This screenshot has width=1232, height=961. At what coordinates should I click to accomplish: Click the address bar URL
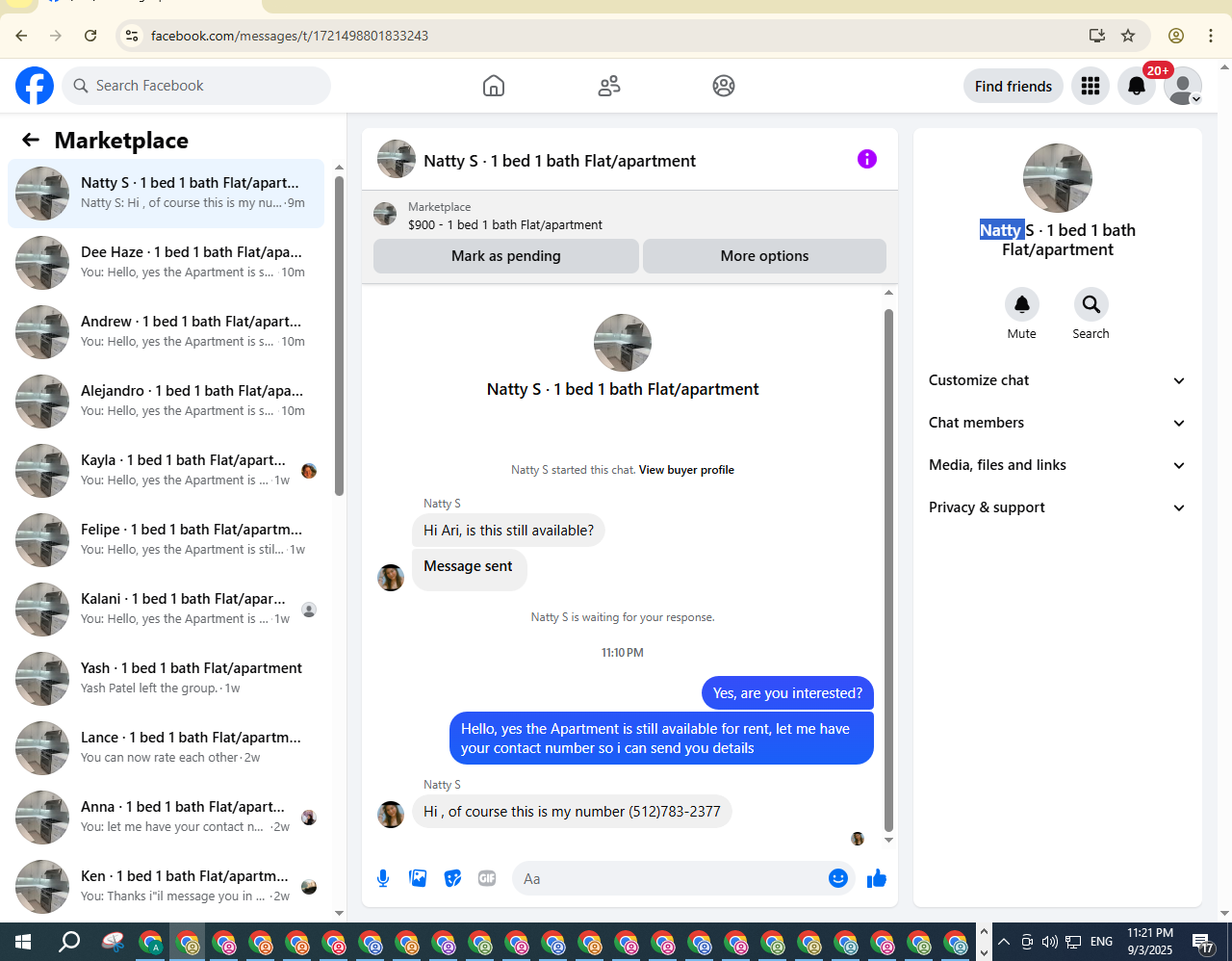290,36
